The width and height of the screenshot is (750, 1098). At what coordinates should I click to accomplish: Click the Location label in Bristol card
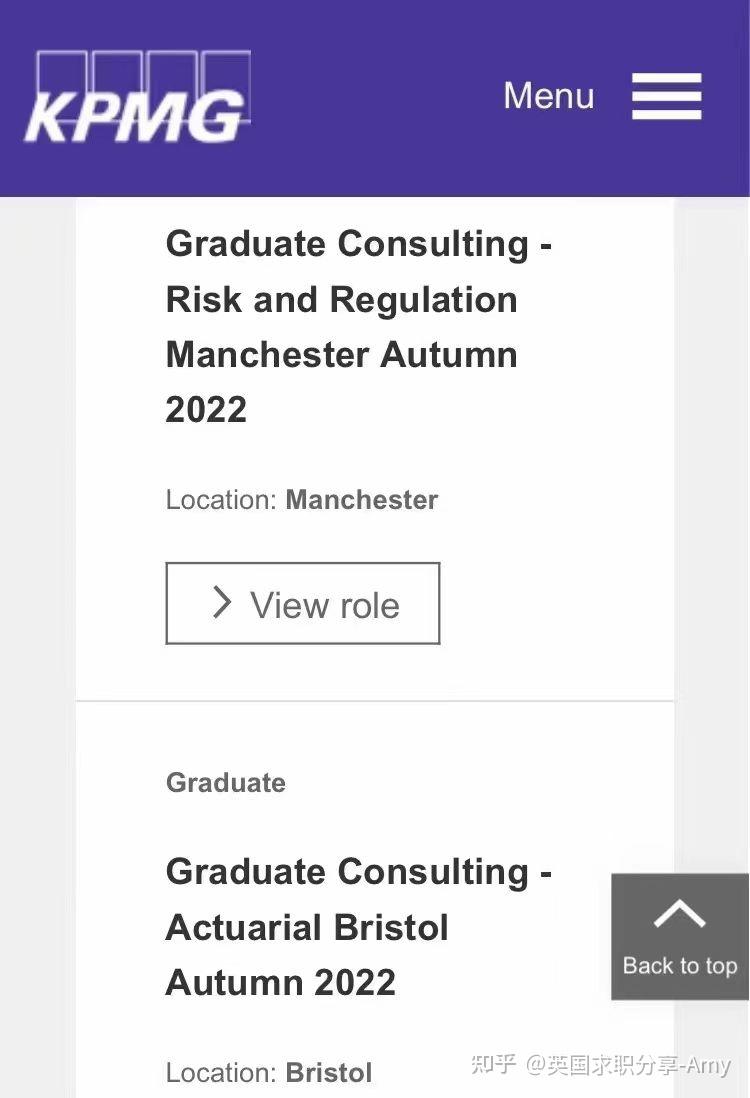click(220, 1073)
